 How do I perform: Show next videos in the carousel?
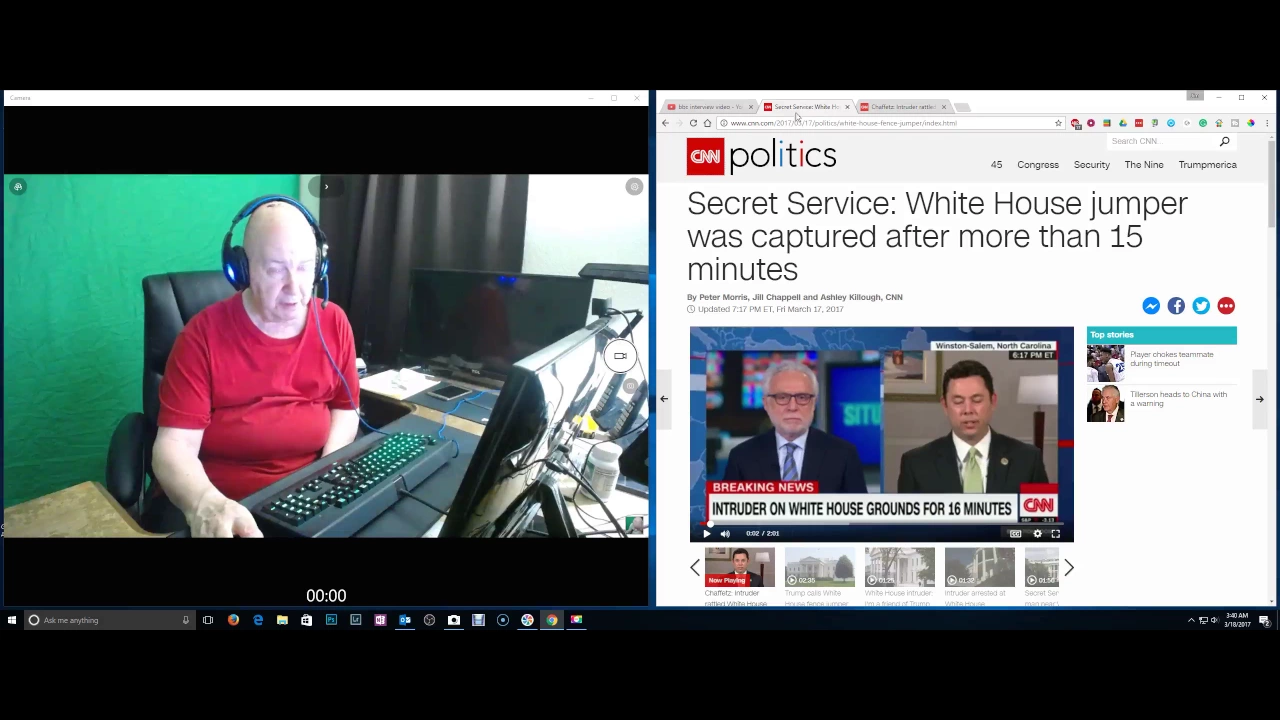(1068, 568)
